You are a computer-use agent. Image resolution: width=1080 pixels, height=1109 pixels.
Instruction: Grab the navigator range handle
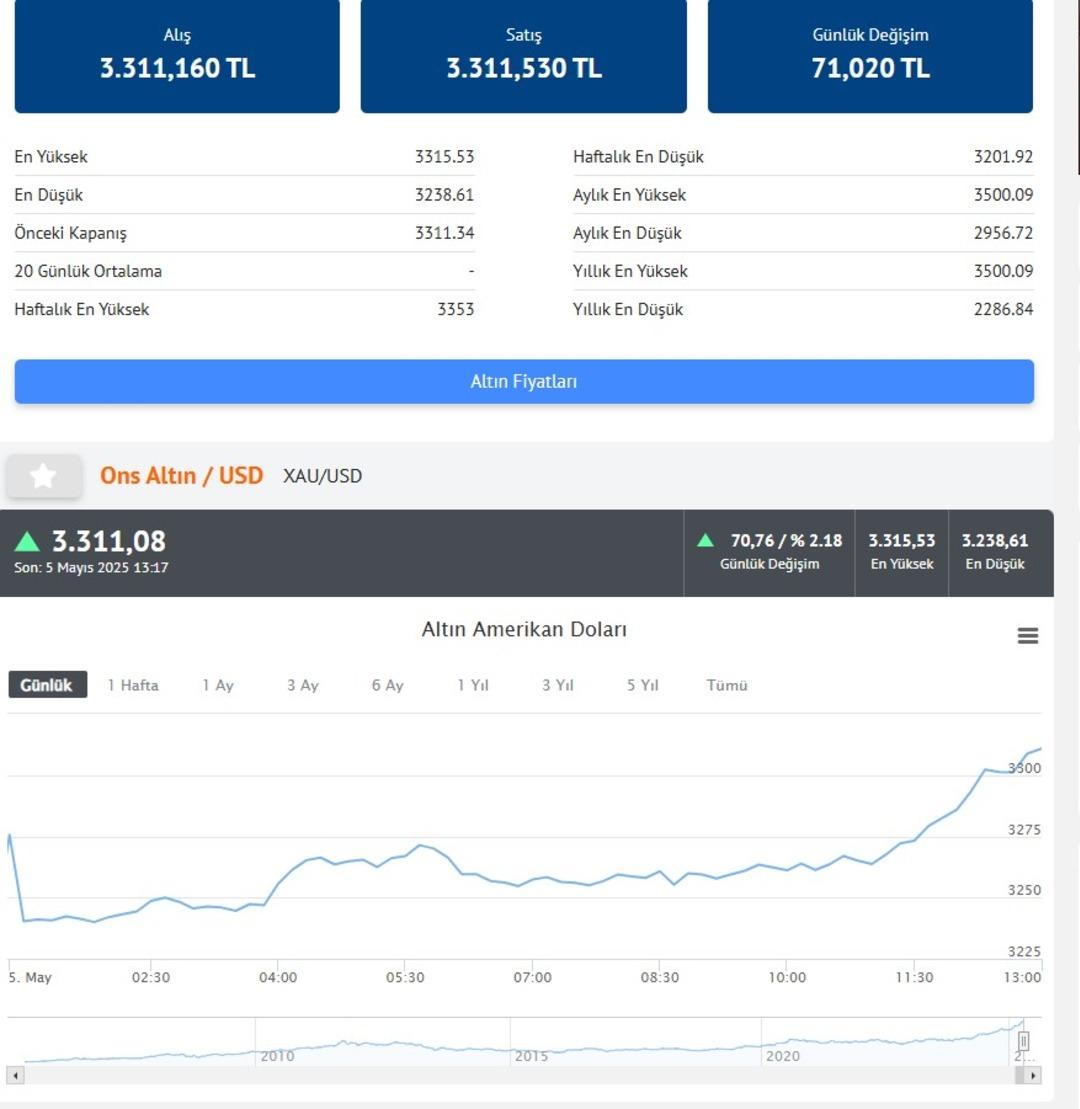coord(1023,1040)
